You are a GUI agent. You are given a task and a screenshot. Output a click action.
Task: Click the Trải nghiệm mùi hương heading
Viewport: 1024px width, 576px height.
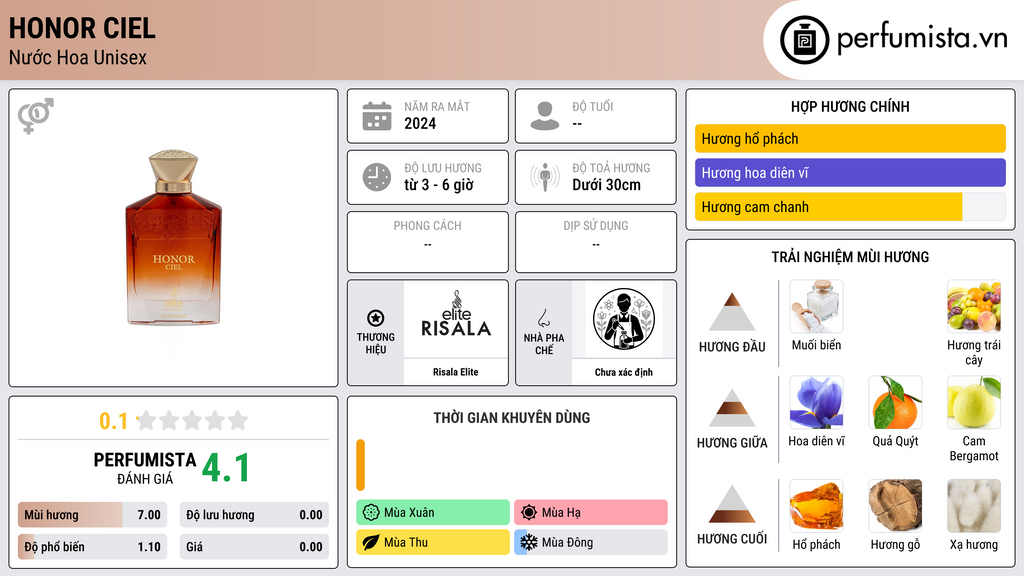[x=850, y=257]
